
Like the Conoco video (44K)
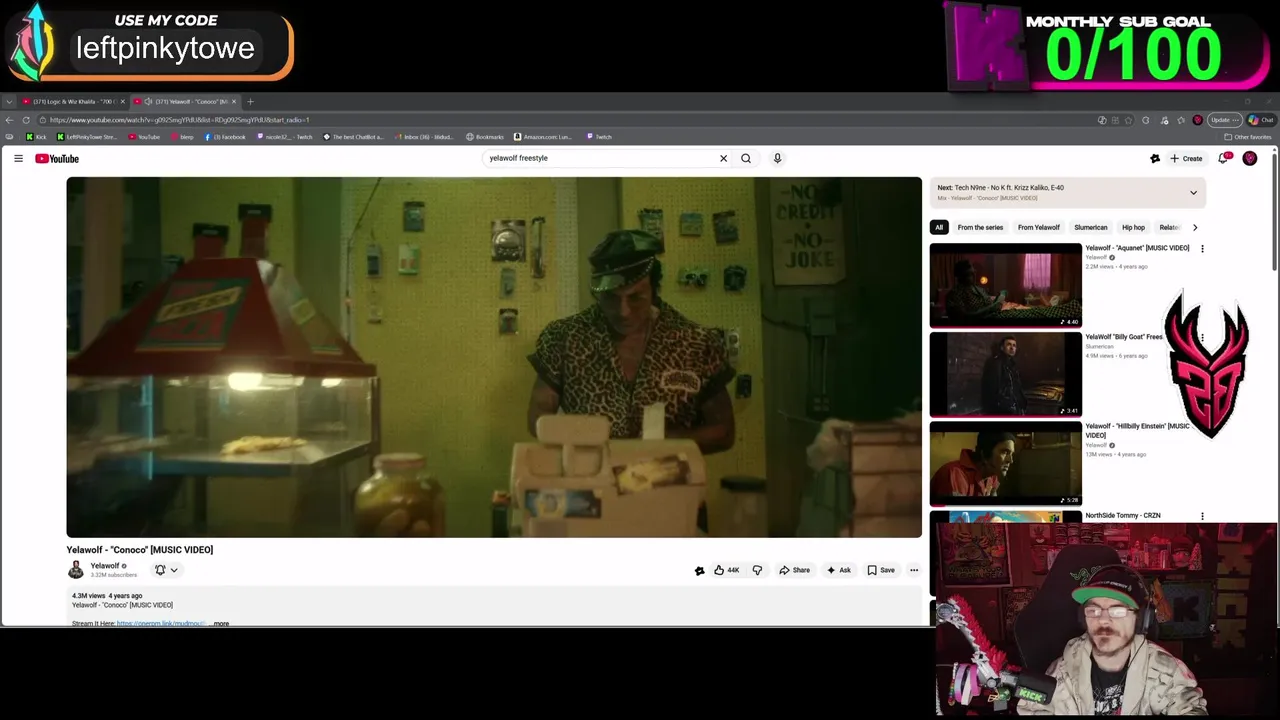pos(726,570)
